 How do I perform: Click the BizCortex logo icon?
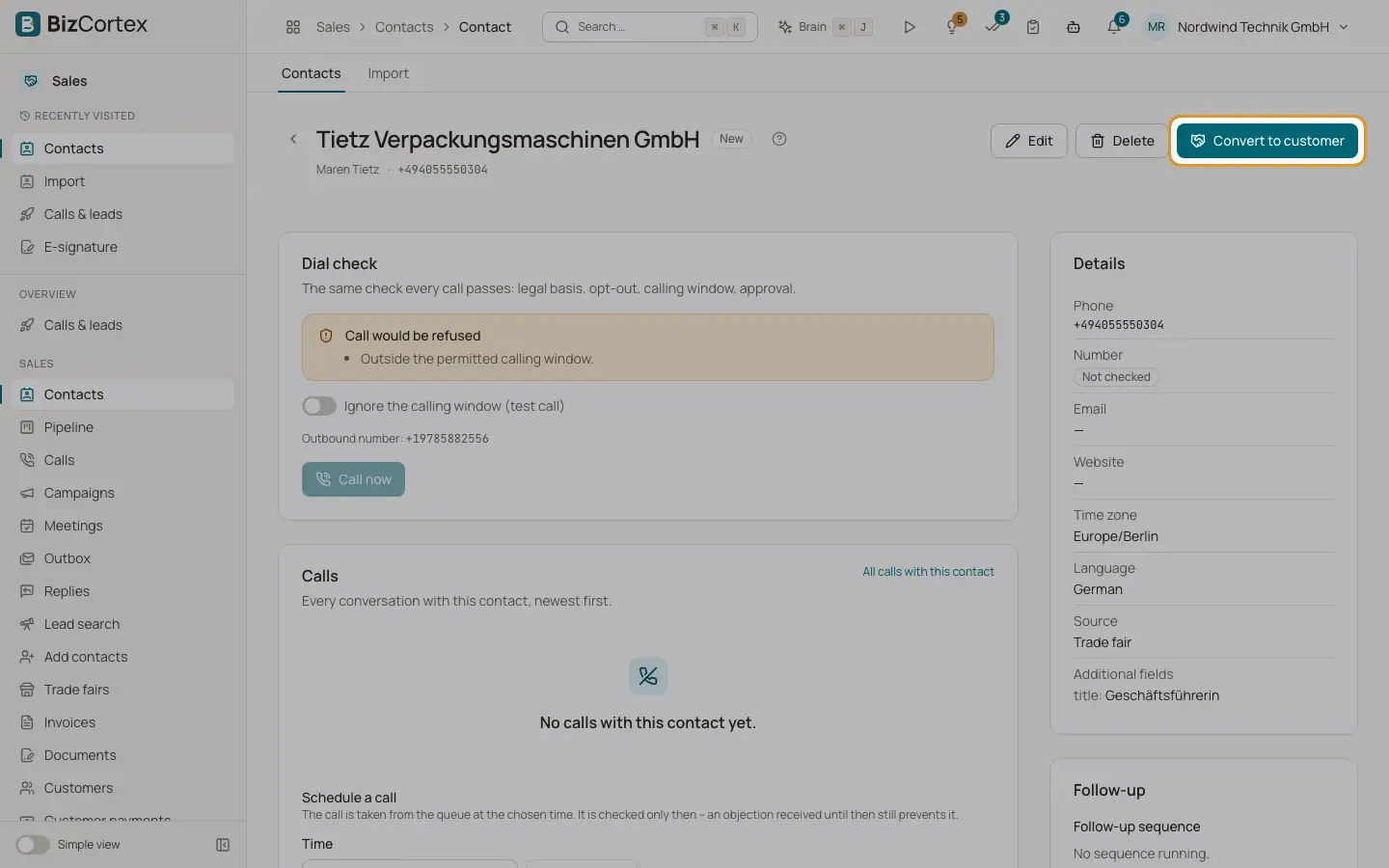click(x=28, y=24)
